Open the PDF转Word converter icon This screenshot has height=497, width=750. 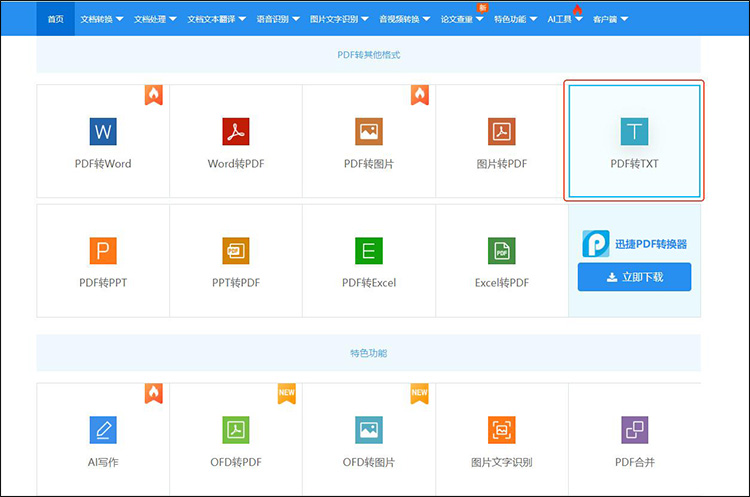(x=103, y=132)
